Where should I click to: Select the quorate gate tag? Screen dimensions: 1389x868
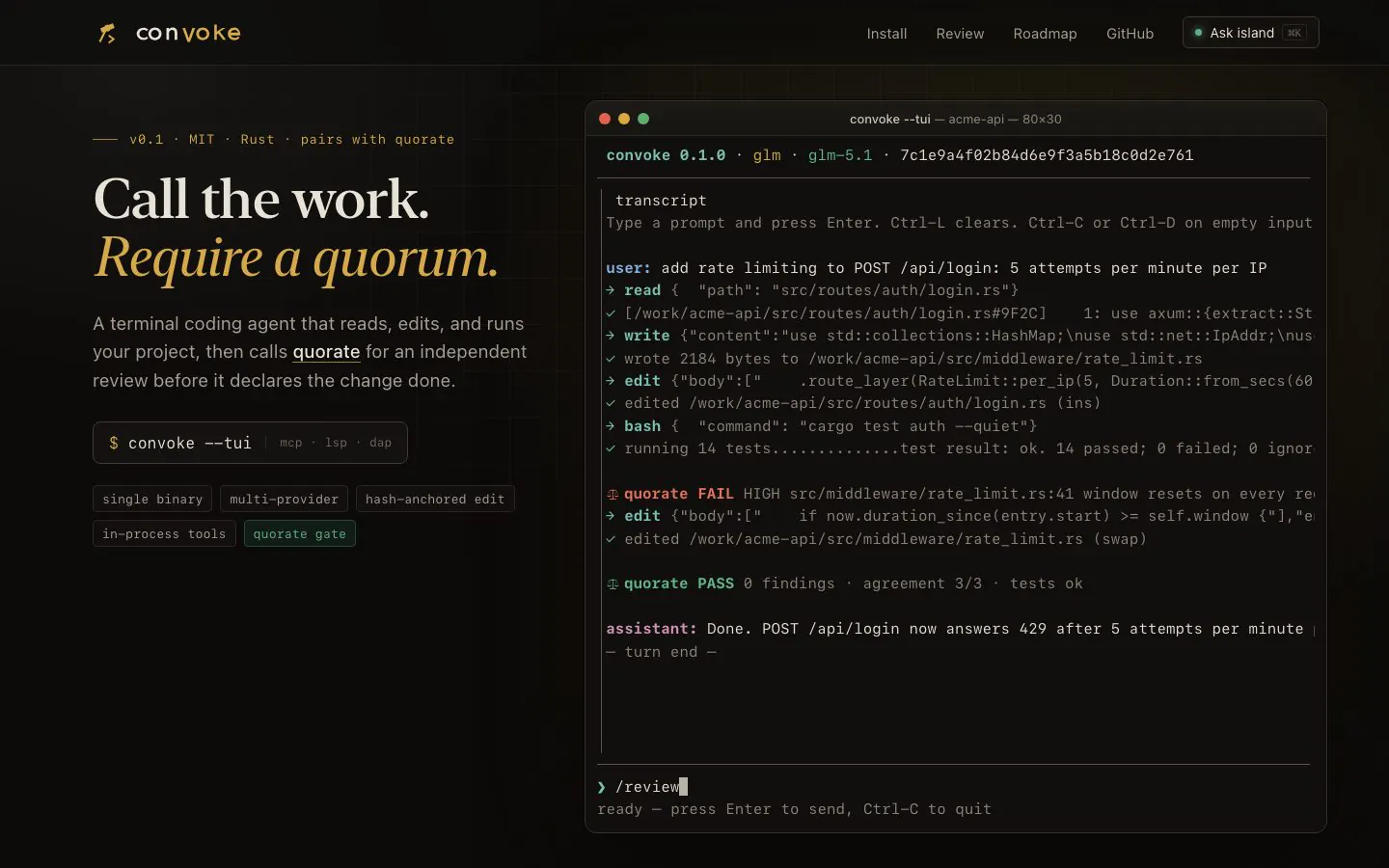click(x=299, y=533)
